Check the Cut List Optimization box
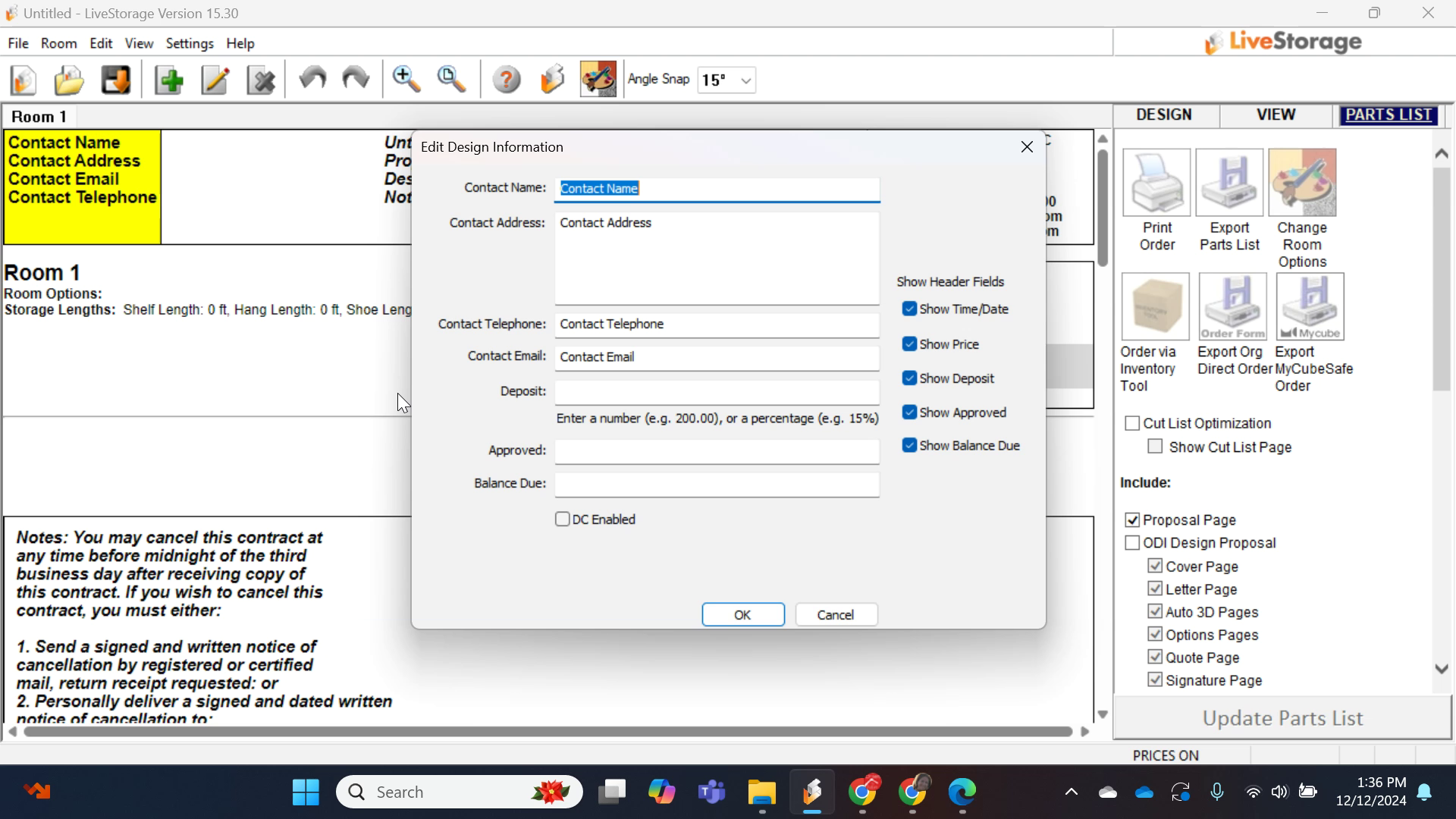 (1132, 424)
